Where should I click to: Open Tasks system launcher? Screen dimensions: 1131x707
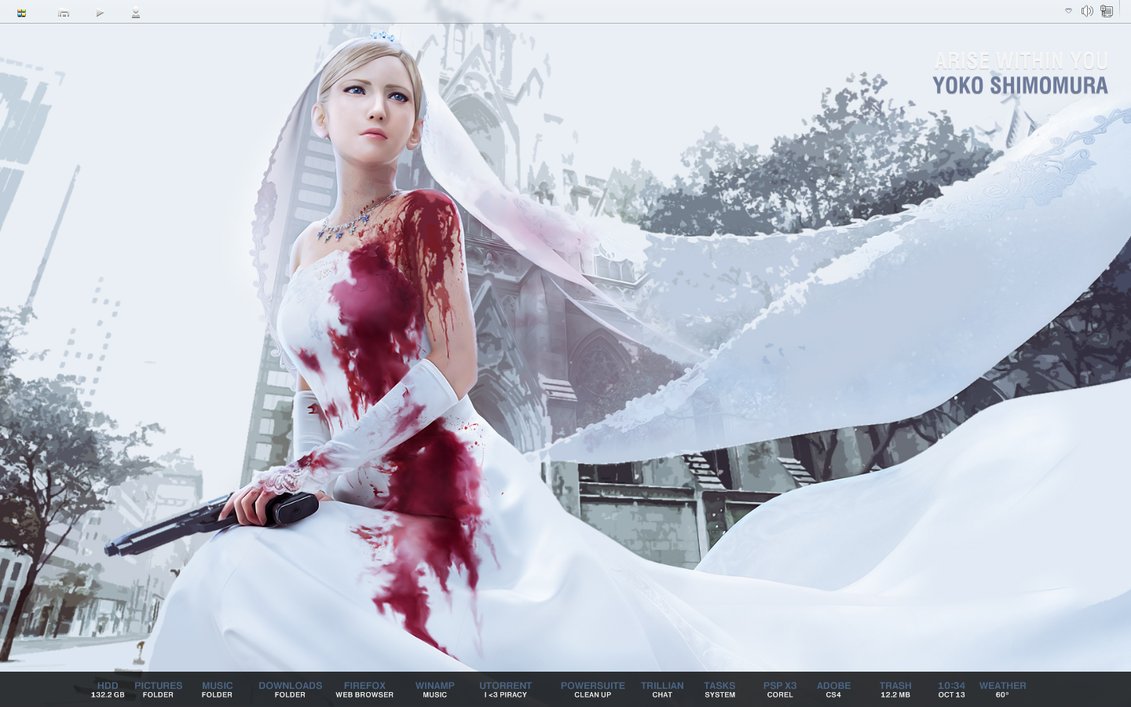tap(720, 690)
